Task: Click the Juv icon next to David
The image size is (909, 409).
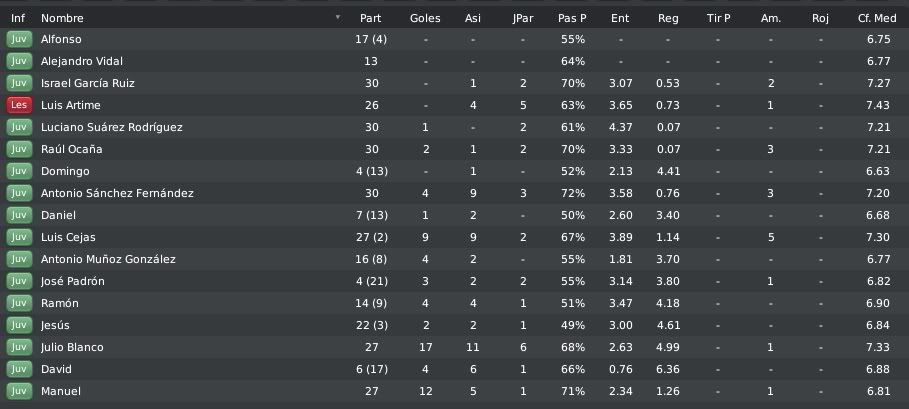Action: click(19, 369)
